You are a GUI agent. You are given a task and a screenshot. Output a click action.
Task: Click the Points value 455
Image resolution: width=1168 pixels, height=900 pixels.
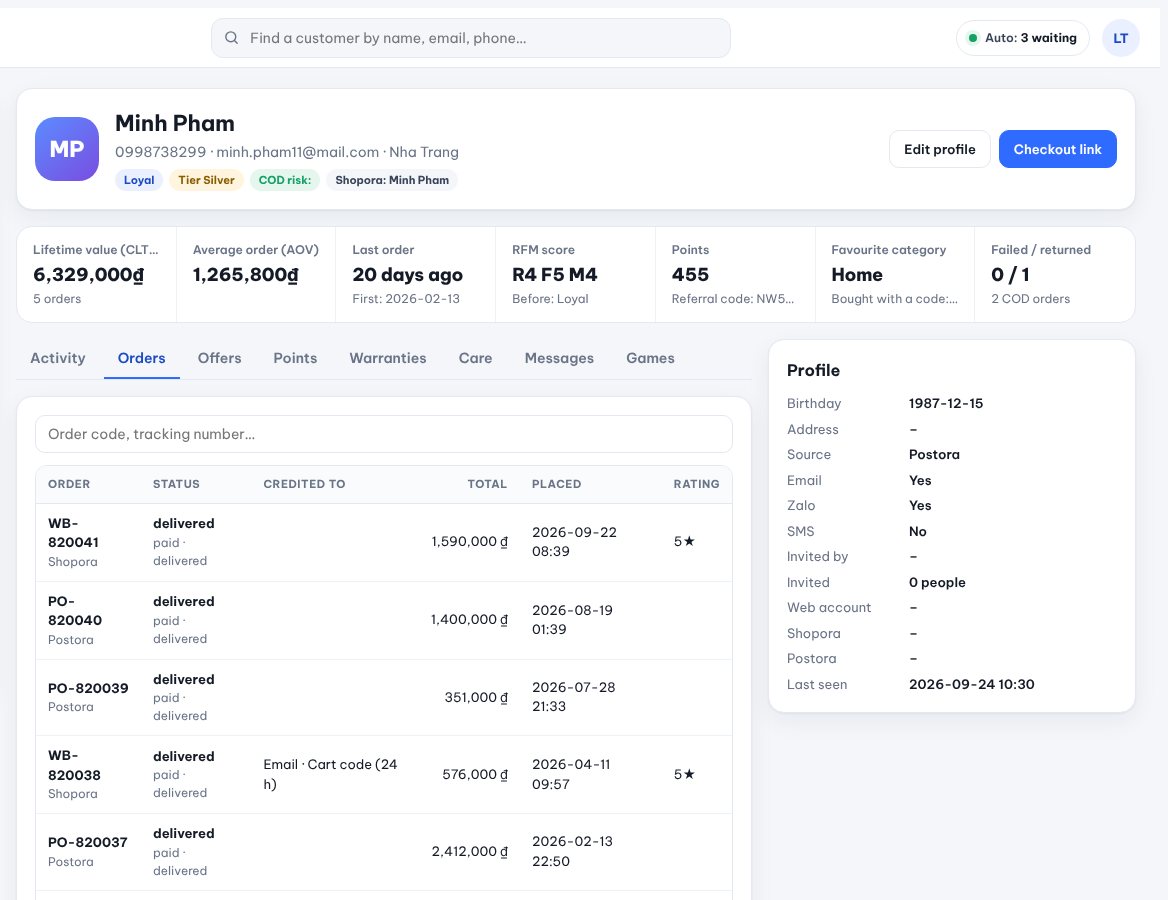(x=690, y=275)
